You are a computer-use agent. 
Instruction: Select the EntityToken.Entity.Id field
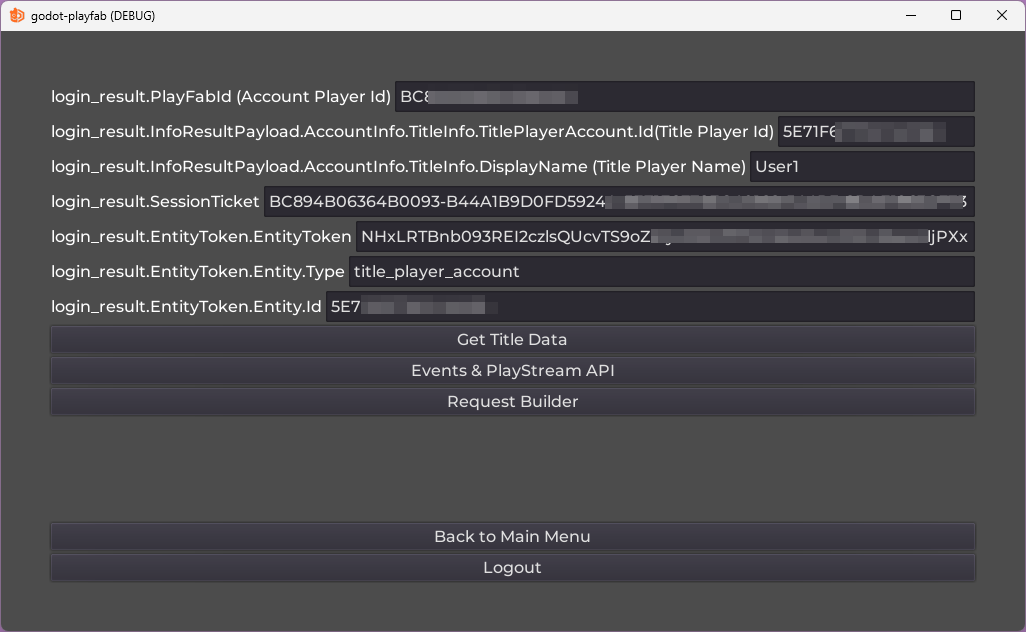click(x=650, y=306)
